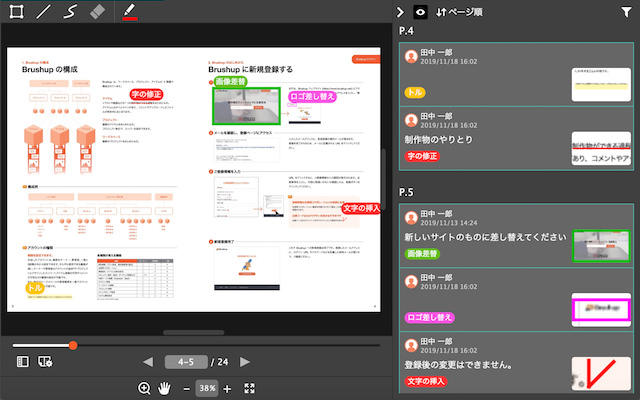Click the P.4 section header
Screen dimensions: 640x400
[x=406, y=31]
